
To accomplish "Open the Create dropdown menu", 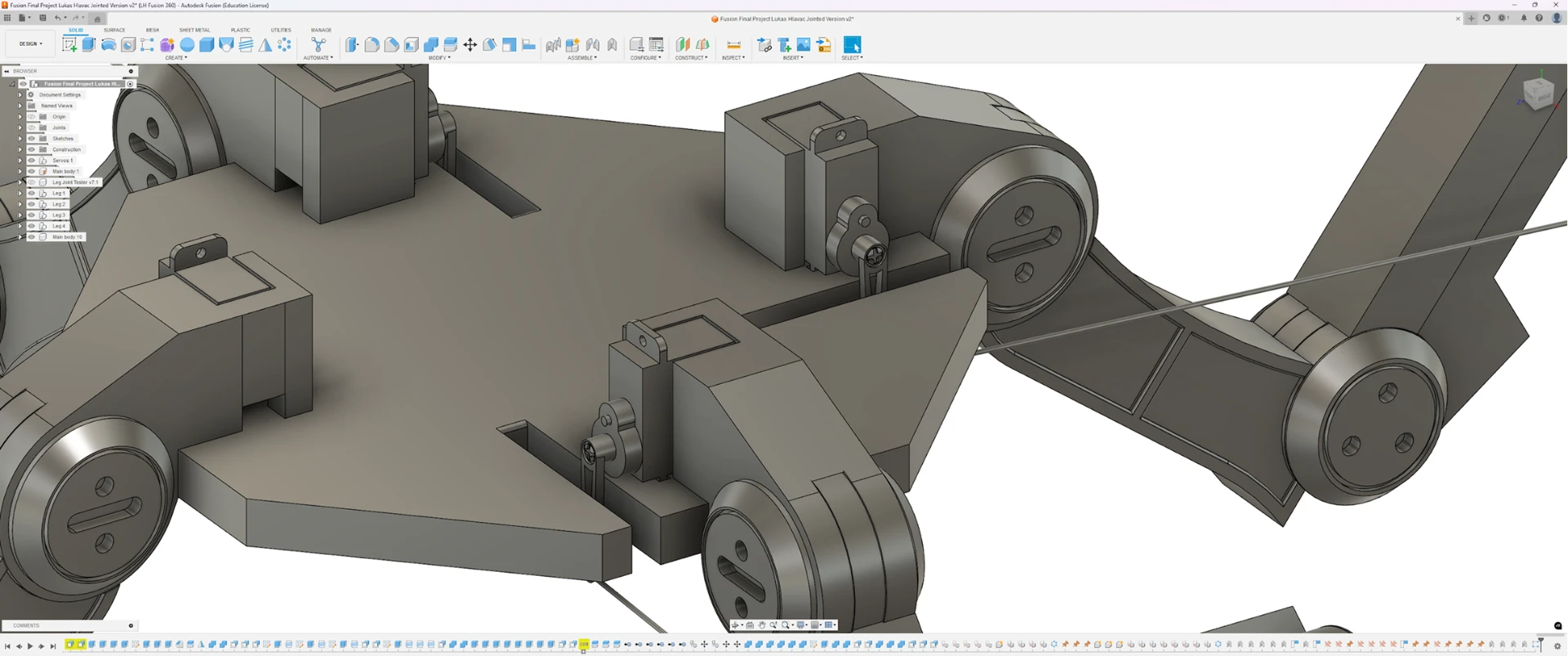I will [176, 58].
